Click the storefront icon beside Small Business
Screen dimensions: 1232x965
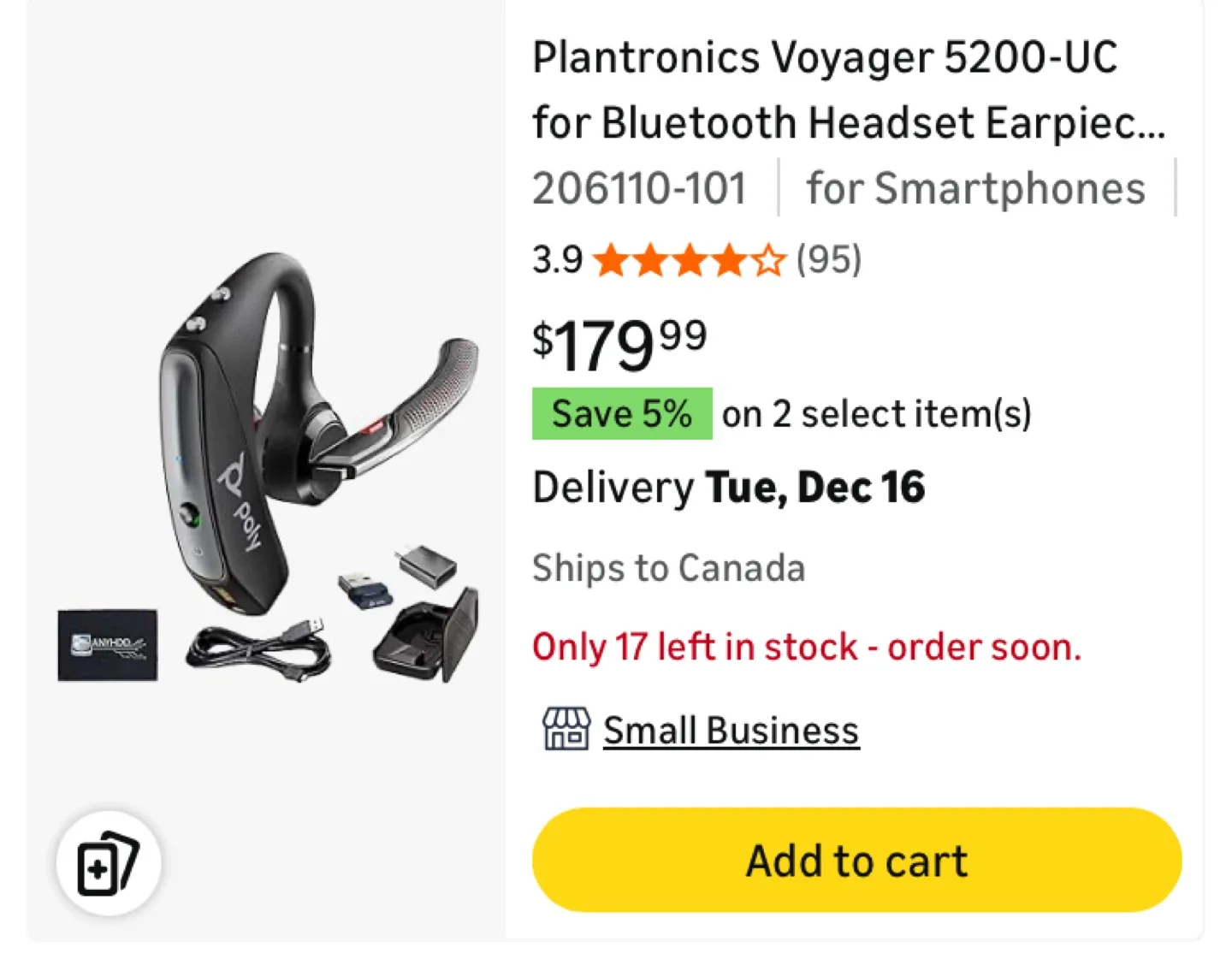[566, 729]
